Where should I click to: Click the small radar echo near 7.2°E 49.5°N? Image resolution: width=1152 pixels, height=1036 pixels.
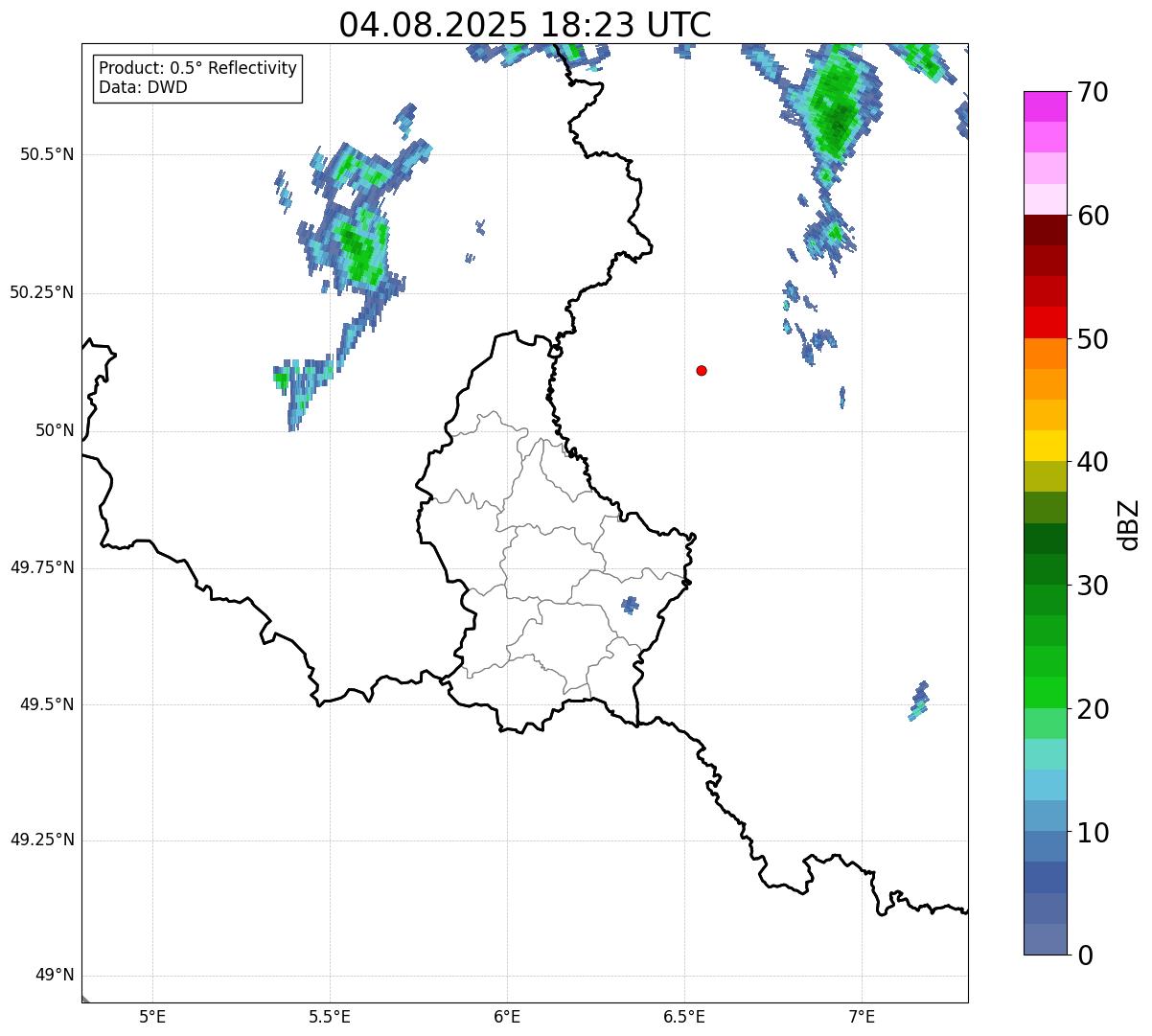[x=918, y=701]
